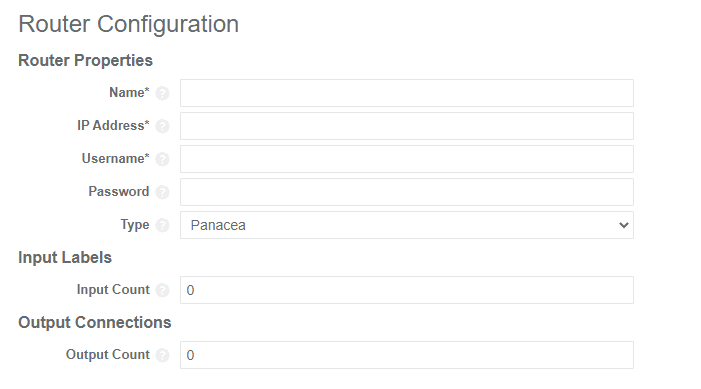Open the Type dropdown showing Panacea
This screenshot has width=701, height=389.
pos(407,225)
